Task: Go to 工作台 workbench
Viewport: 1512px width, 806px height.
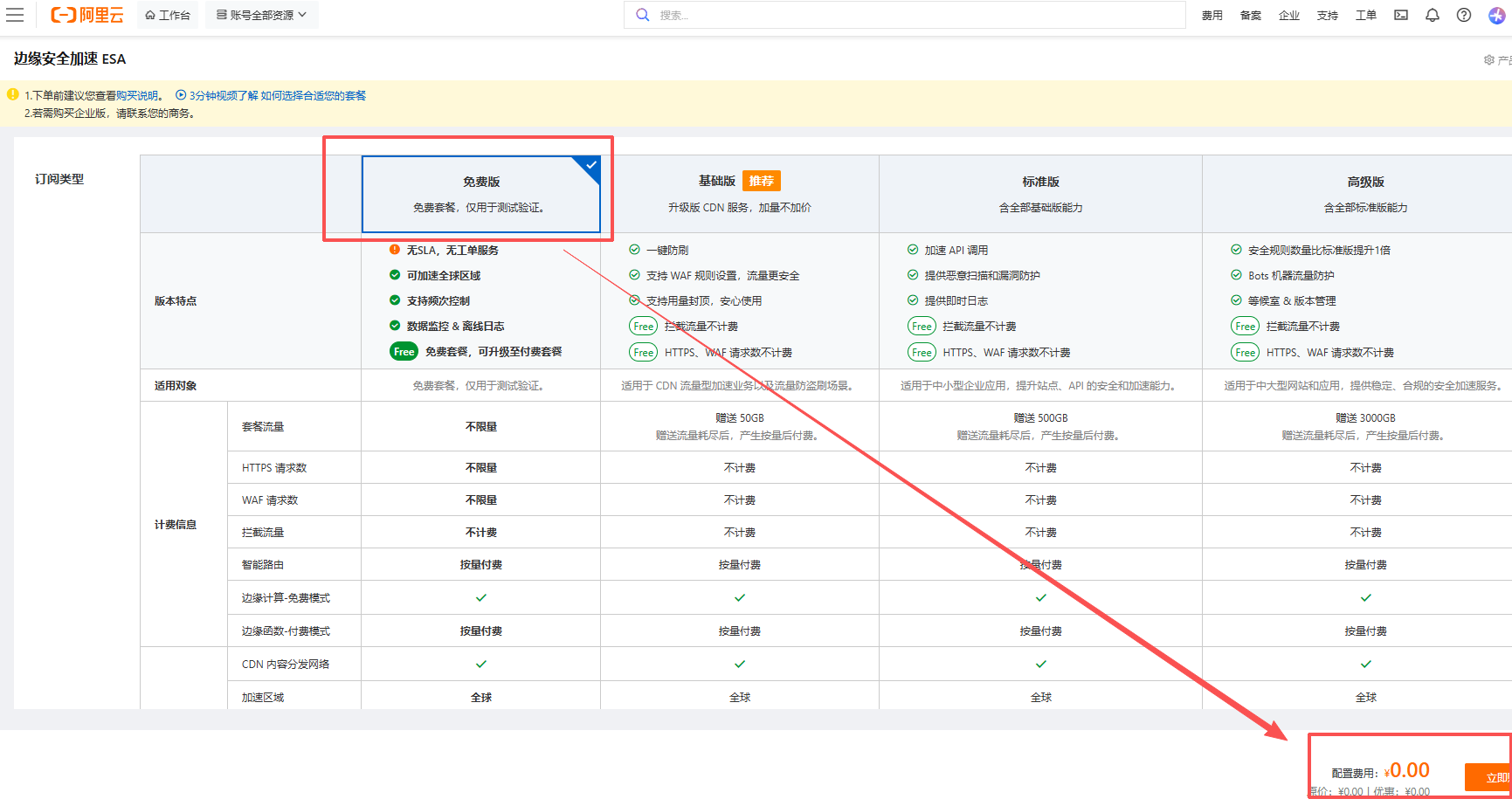Action: click(x=168, y=15)
